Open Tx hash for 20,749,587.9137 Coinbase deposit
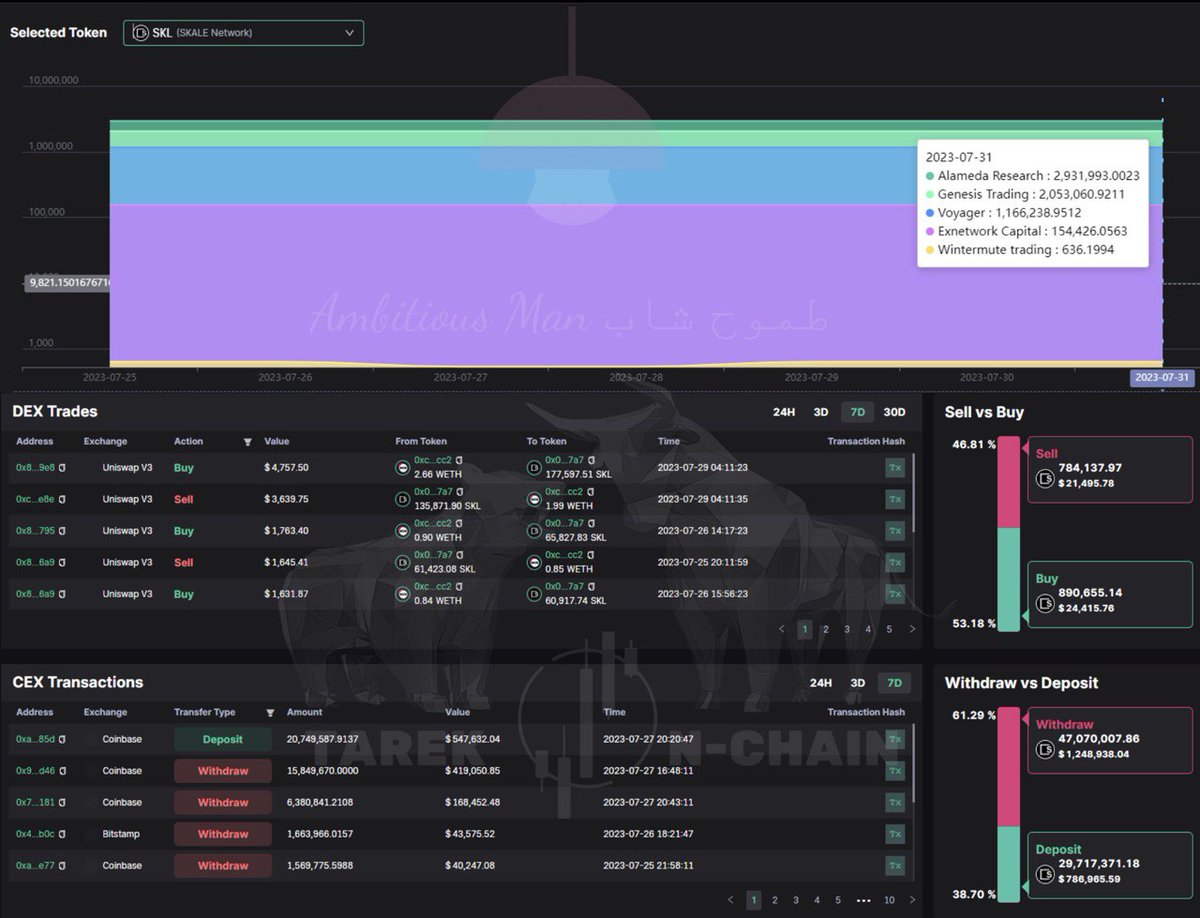1200x918 pixels. tap(895, 739)
